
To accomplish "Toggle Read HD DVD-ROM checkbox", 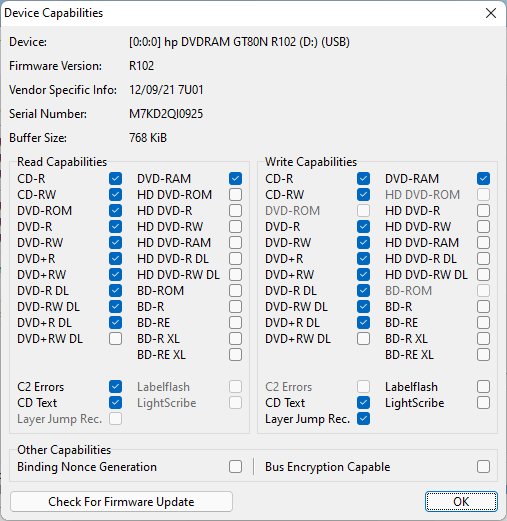I will tap(235, 194).
